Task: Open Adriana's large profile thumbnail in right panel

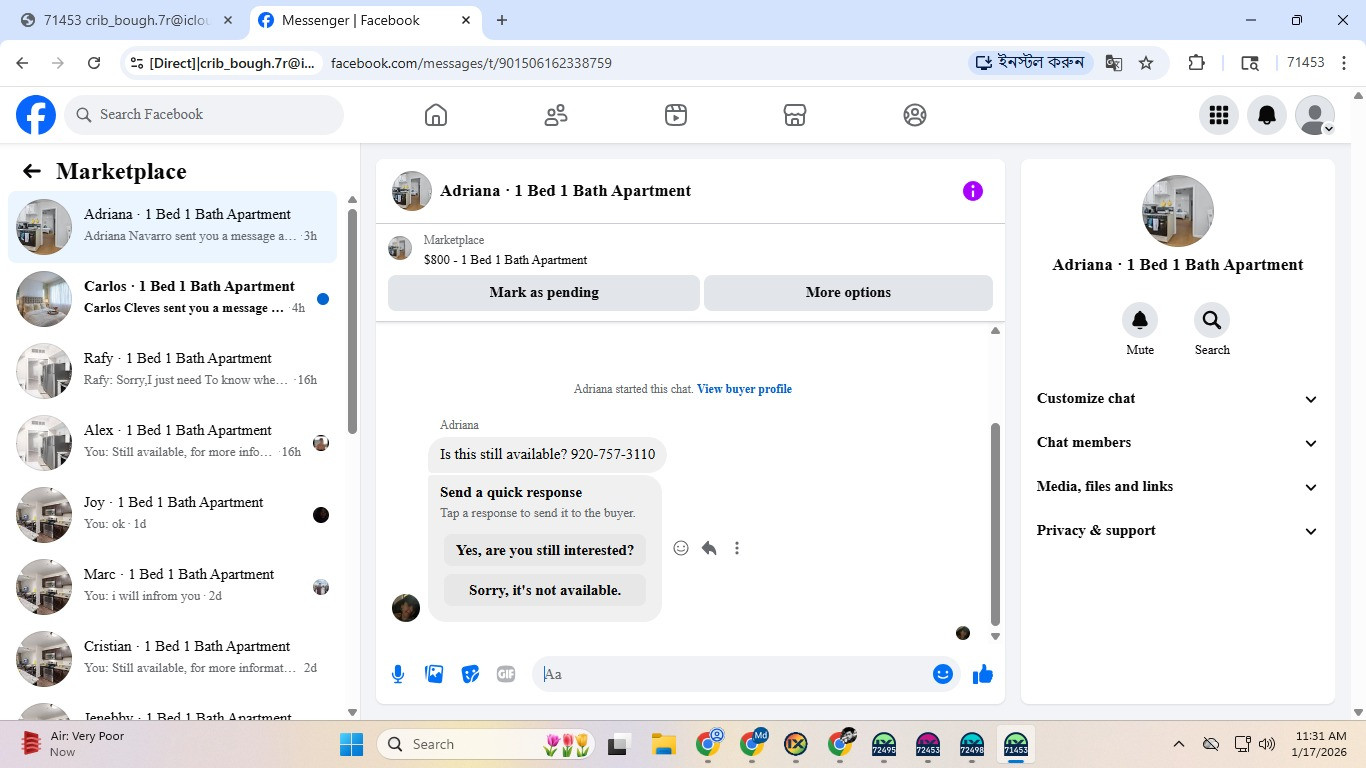Action: coord(1178,211)
